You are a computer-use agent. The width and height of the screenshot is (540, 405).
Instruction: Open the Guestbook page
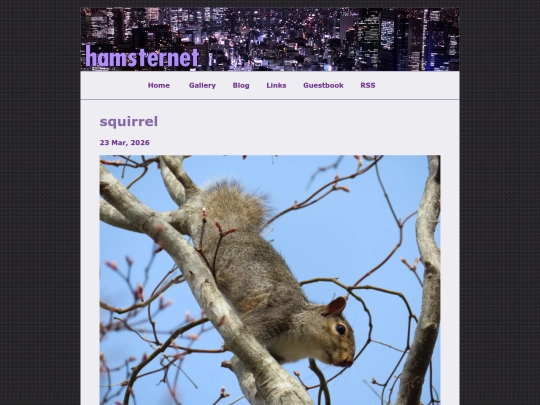coord(323,85)
